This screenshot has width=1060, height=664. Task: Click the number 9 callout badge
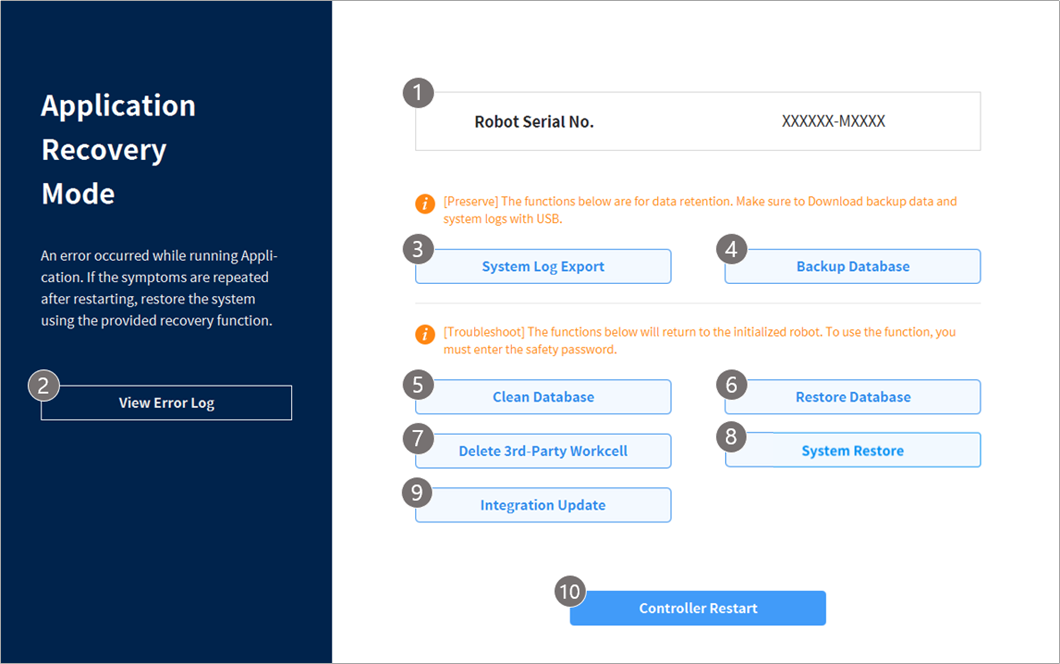418,491
